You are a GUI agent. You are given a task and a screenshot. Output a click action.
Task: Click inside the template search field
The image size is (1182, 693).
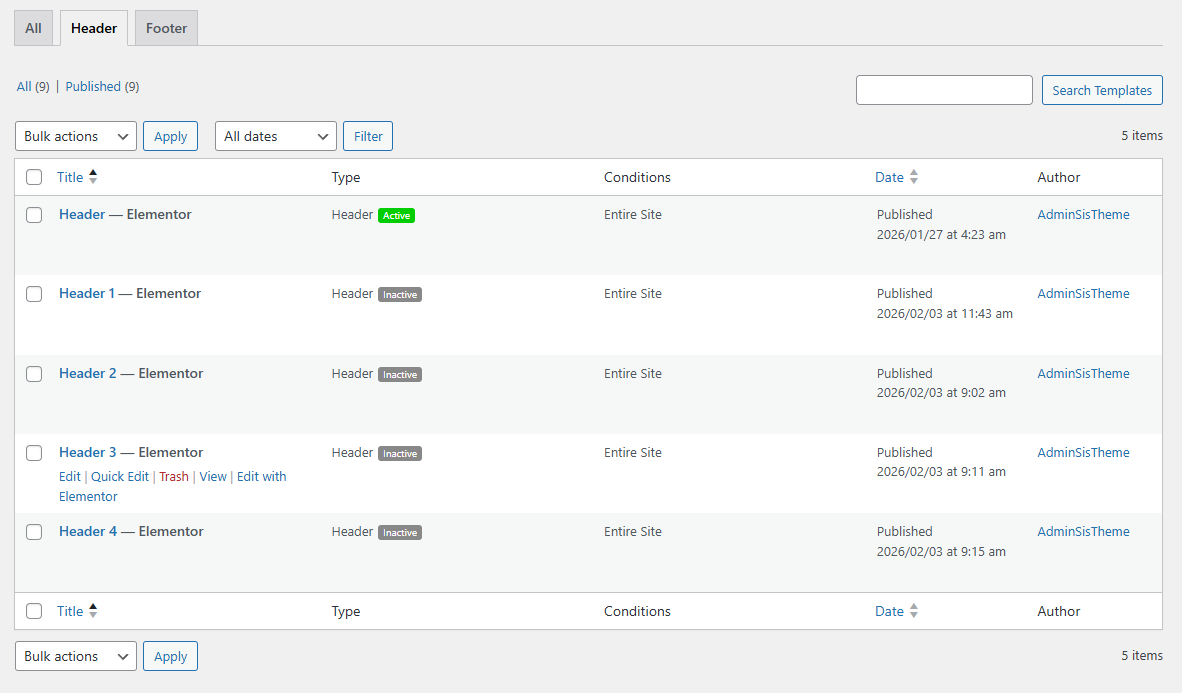pyautogui.click(x=943, y=90)
